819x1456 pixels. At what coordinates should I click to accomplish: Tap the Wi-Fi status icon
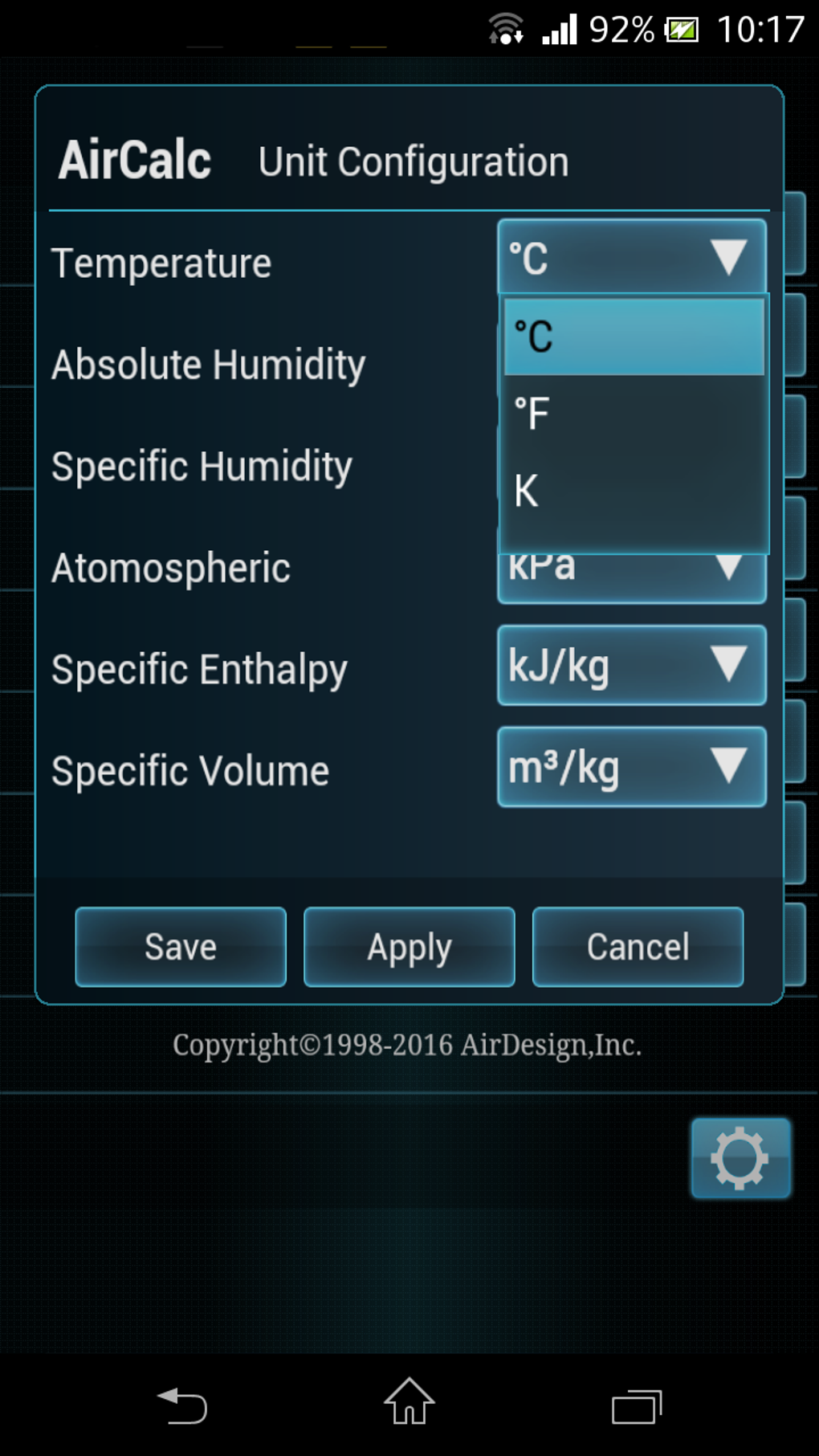(504, 27)
